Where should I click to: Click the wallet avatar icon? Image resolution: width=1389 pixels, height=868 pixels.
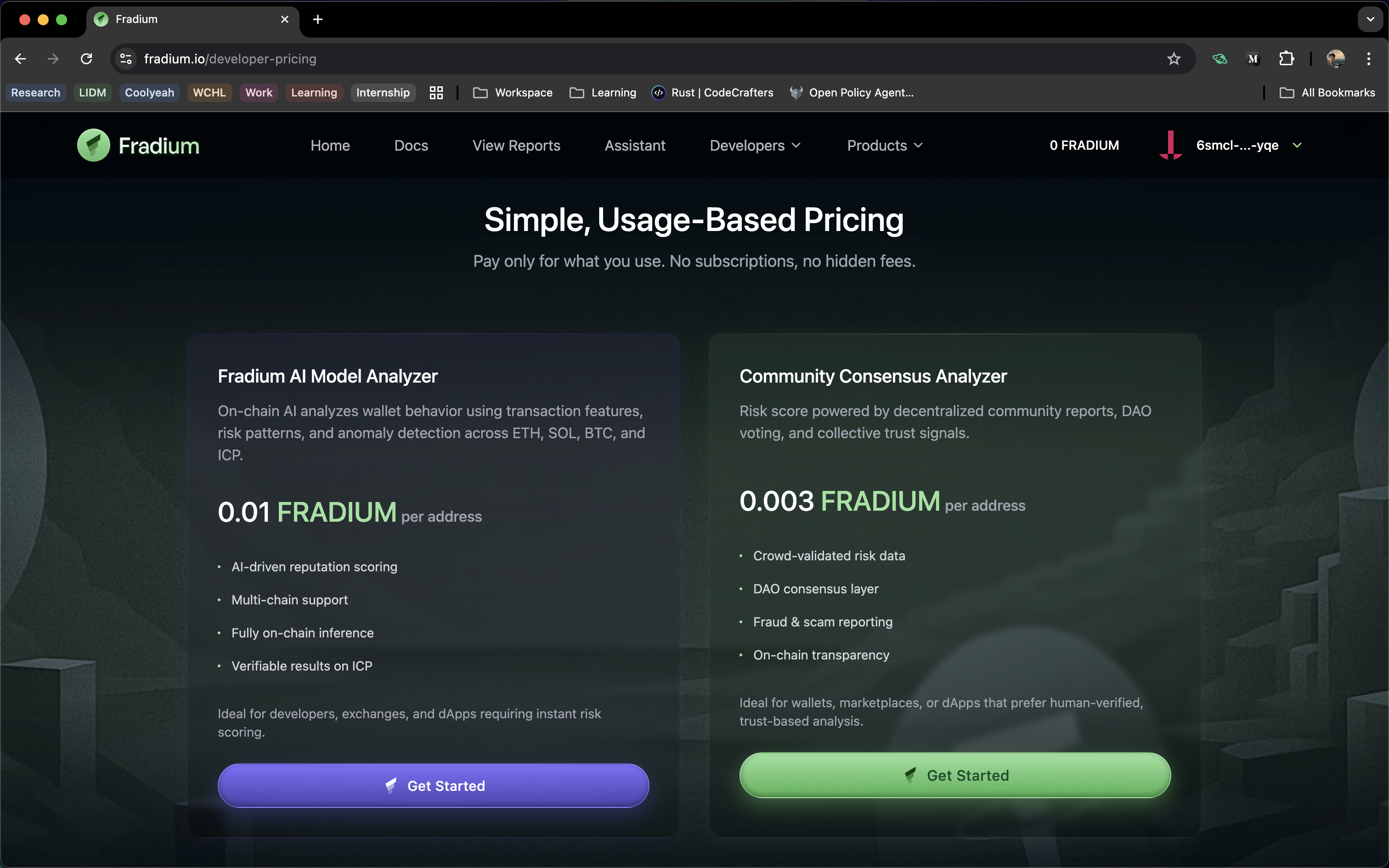1170,145
